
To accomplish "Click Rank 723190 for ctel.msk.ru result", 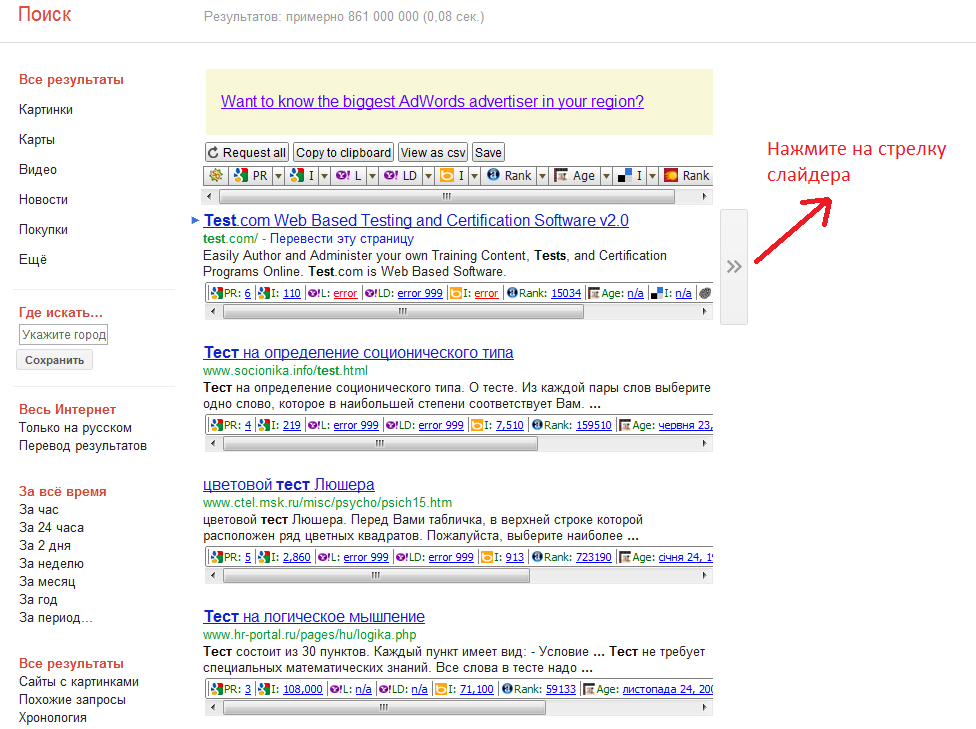I will pos(594,557).
